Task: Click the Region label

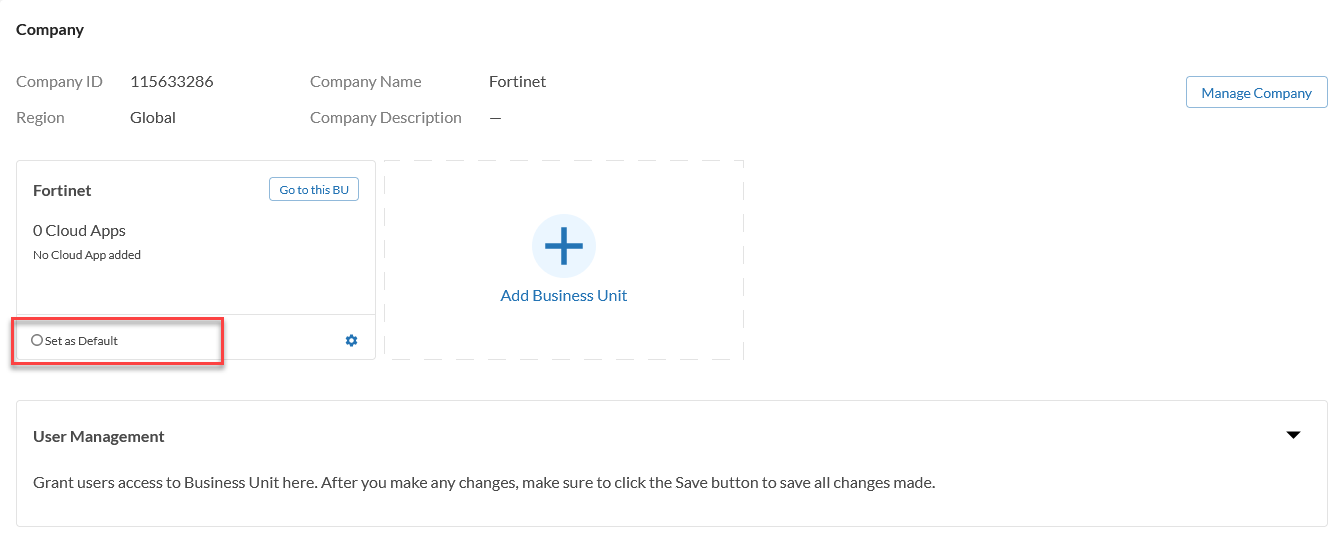Action: pyautogui.click(x=40, y=118)
